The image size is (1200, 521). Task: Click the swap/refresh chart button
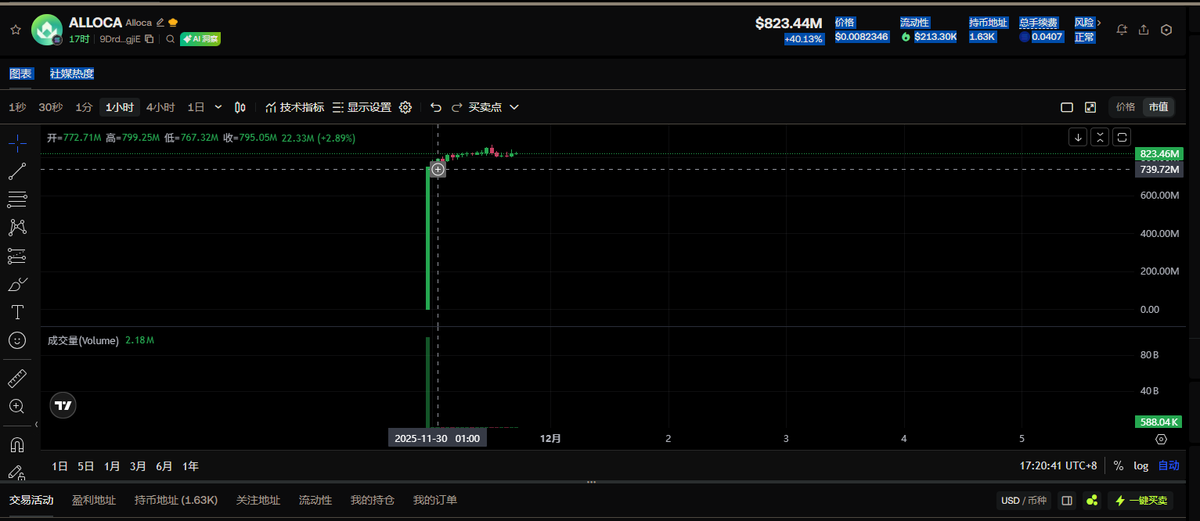tap(1122, 137)
